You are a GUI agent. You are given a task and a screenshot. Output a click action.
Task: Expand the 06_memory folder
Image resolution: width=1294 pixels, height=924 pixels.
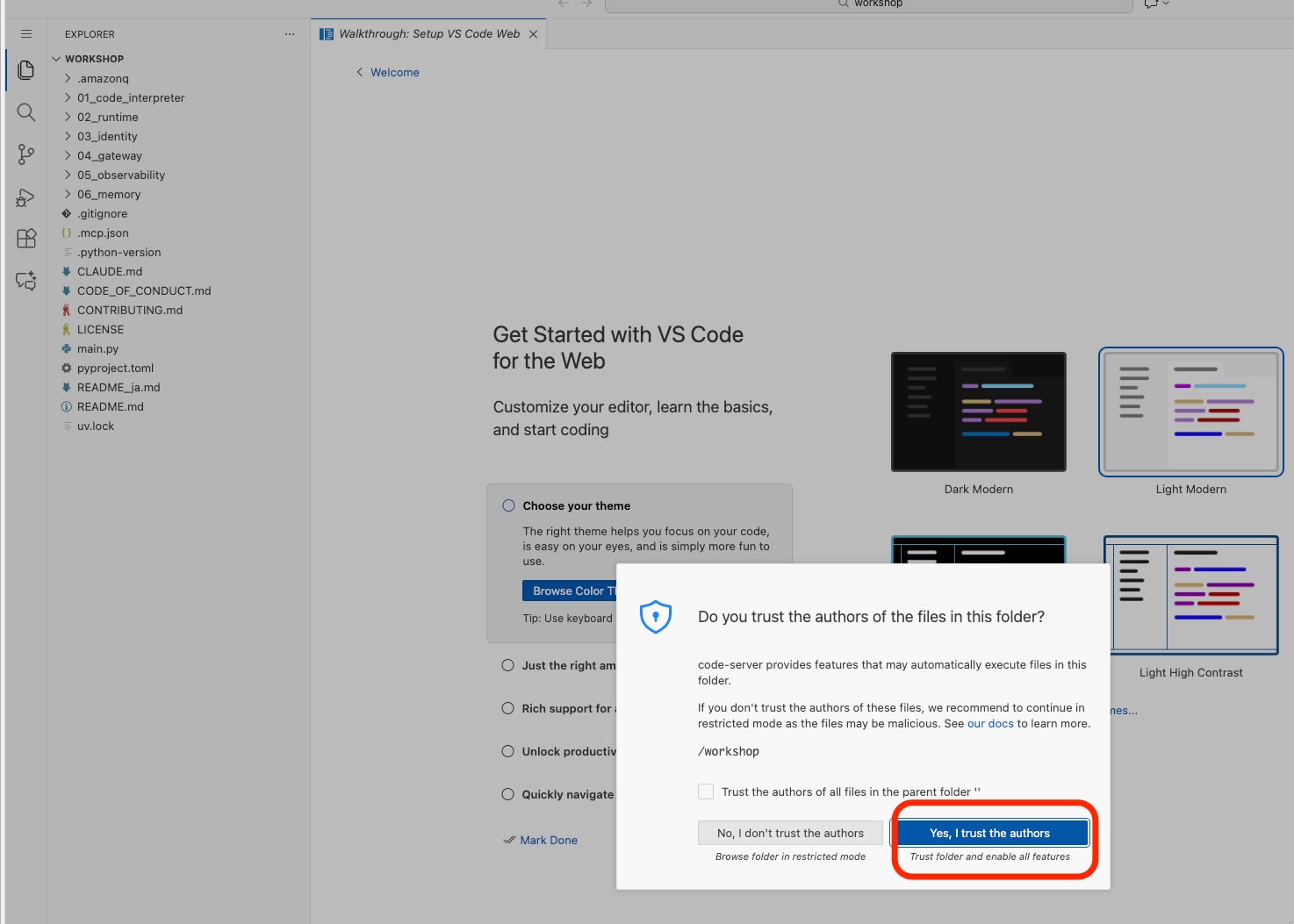(x=178, y=194)
